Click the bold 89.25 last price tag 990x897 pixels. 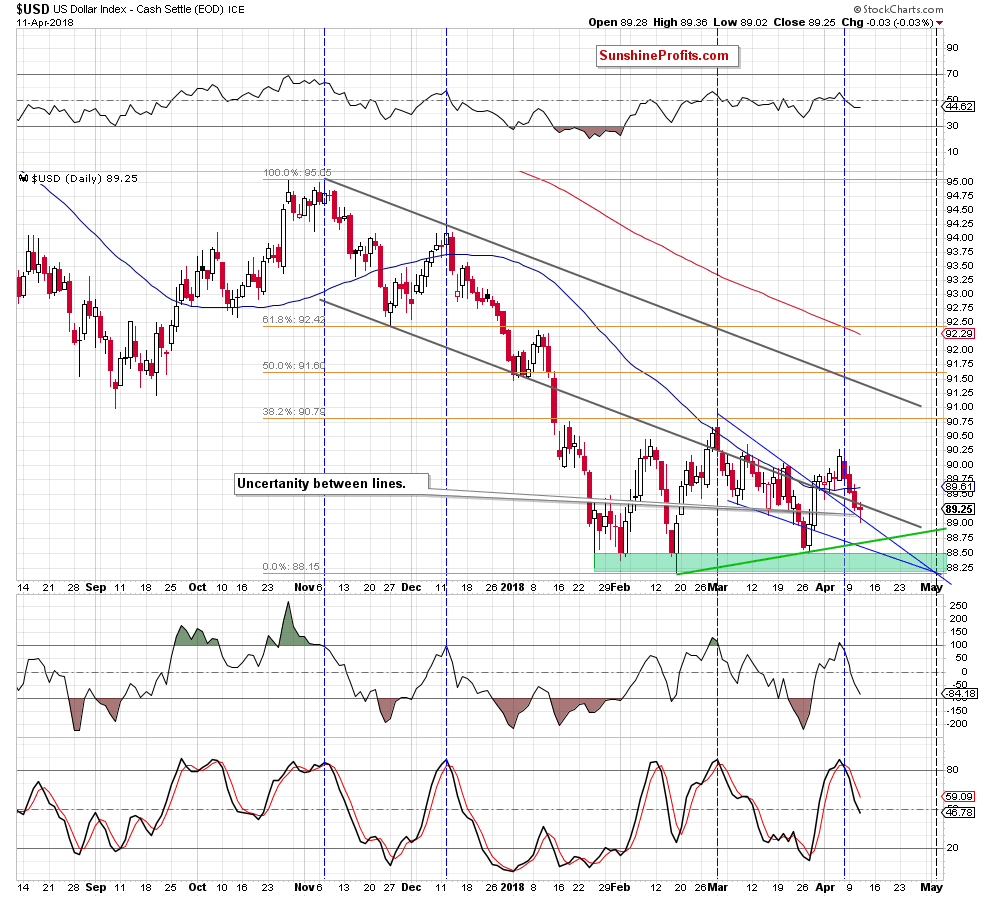[960, 509]
